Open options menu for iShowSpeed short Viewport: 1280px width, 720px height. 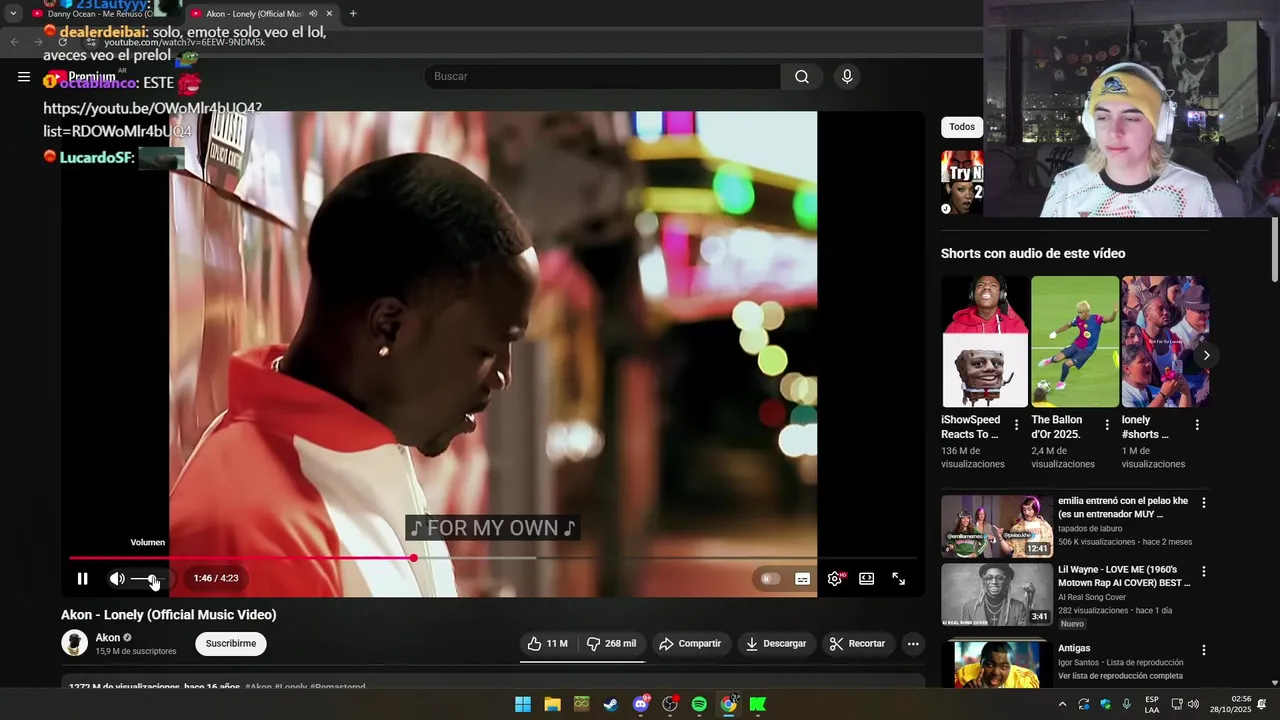pos(1017,425)
